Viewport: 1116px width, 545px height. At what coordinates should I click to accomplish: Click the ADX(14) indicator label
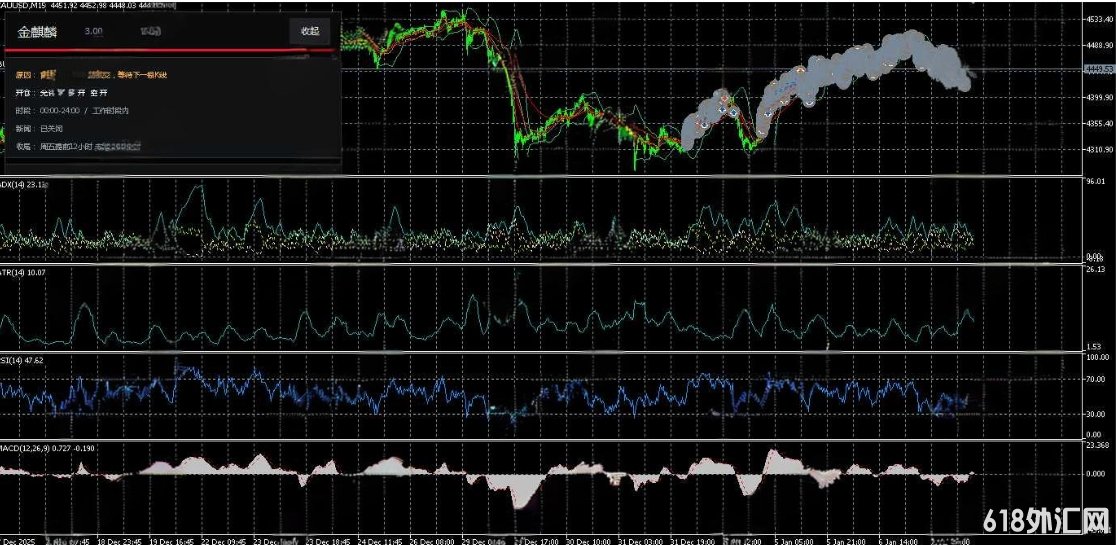(x=24, y=184)
